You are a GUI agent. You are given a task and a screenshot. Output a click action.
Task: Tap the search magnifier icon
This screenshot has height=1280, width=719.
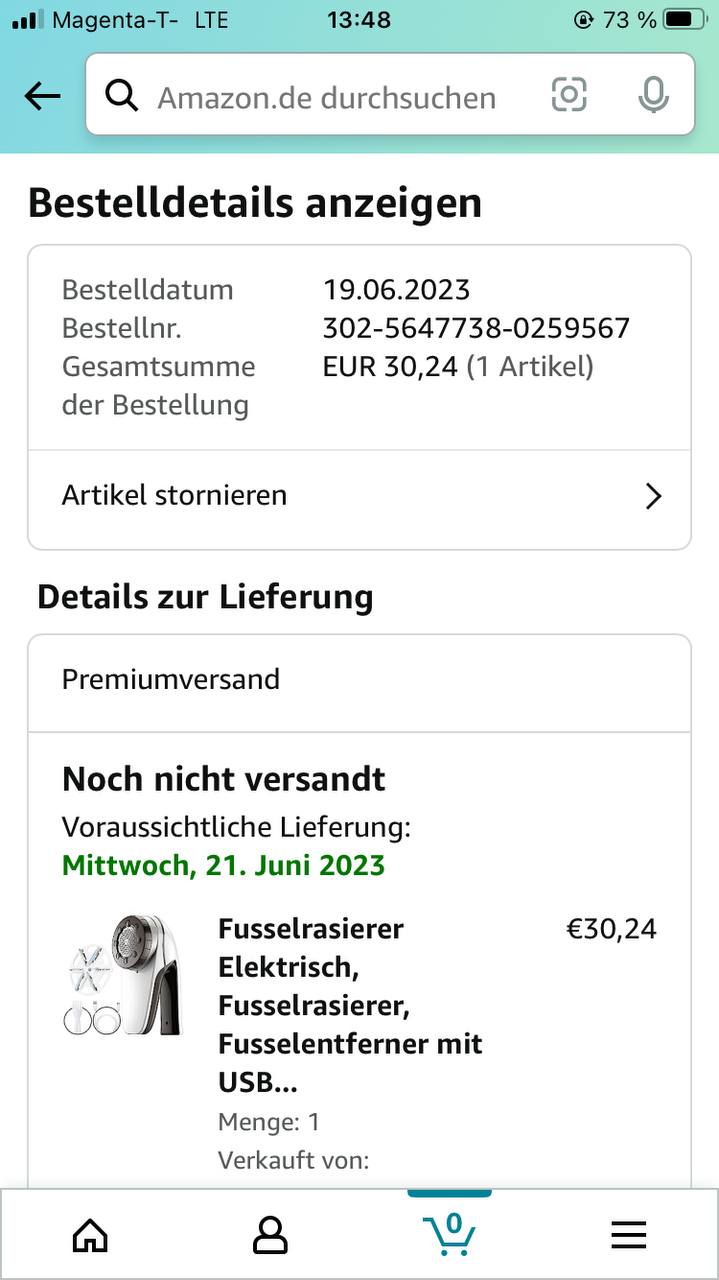tap(122, 96)
